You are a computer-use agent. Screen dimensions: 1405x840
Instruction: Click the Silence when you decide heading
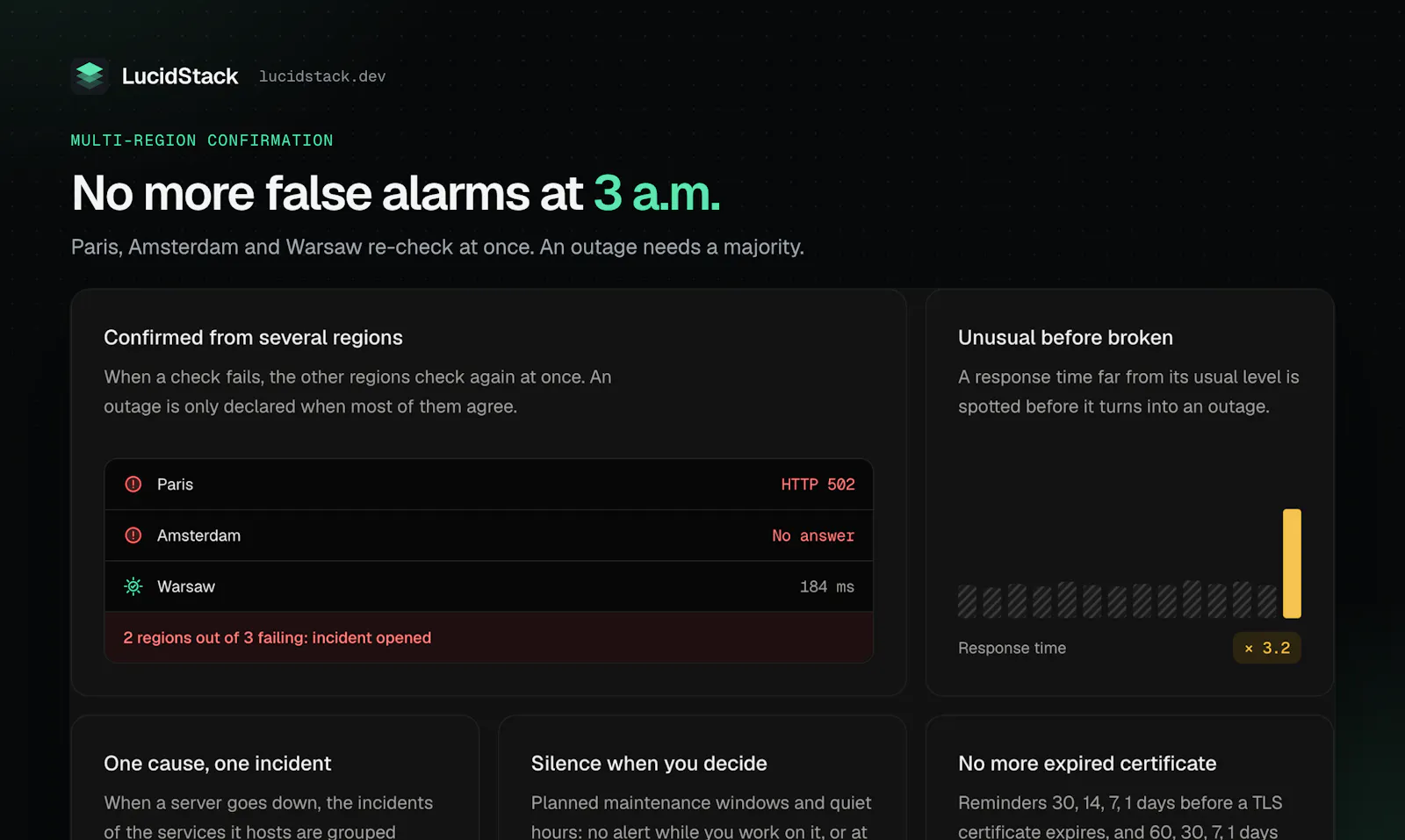(x=649, y=764)
